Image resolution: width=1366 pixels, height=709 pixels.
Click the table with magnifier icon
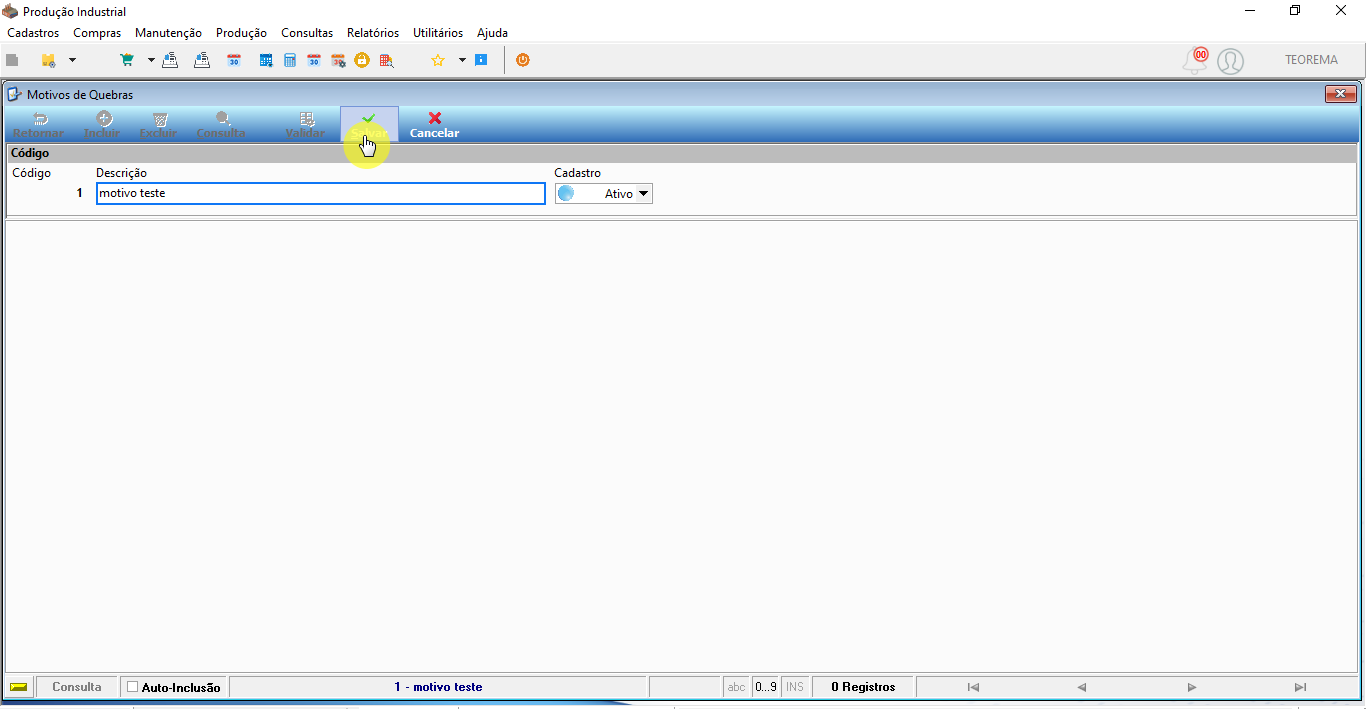coord(386,60)
